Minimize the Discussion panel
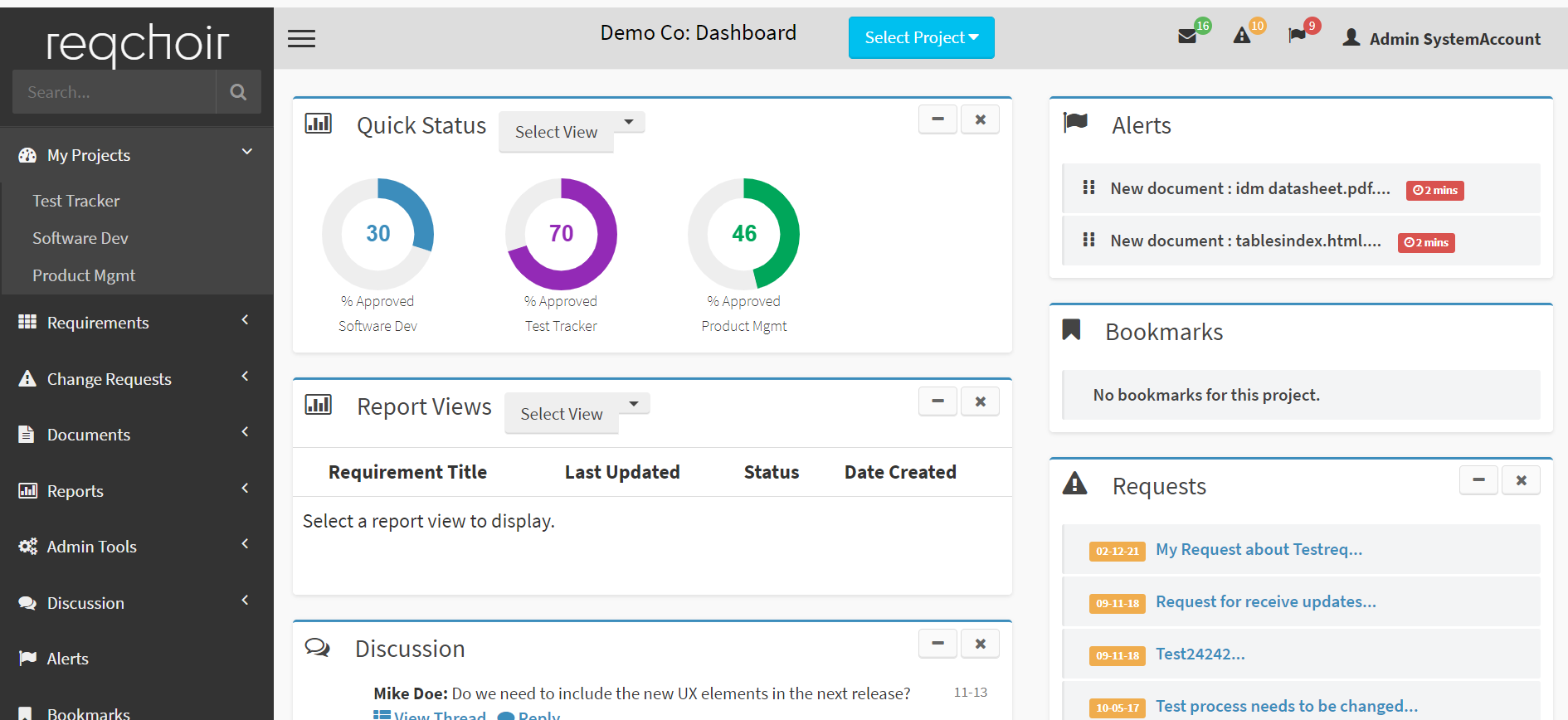 point(937,644)
